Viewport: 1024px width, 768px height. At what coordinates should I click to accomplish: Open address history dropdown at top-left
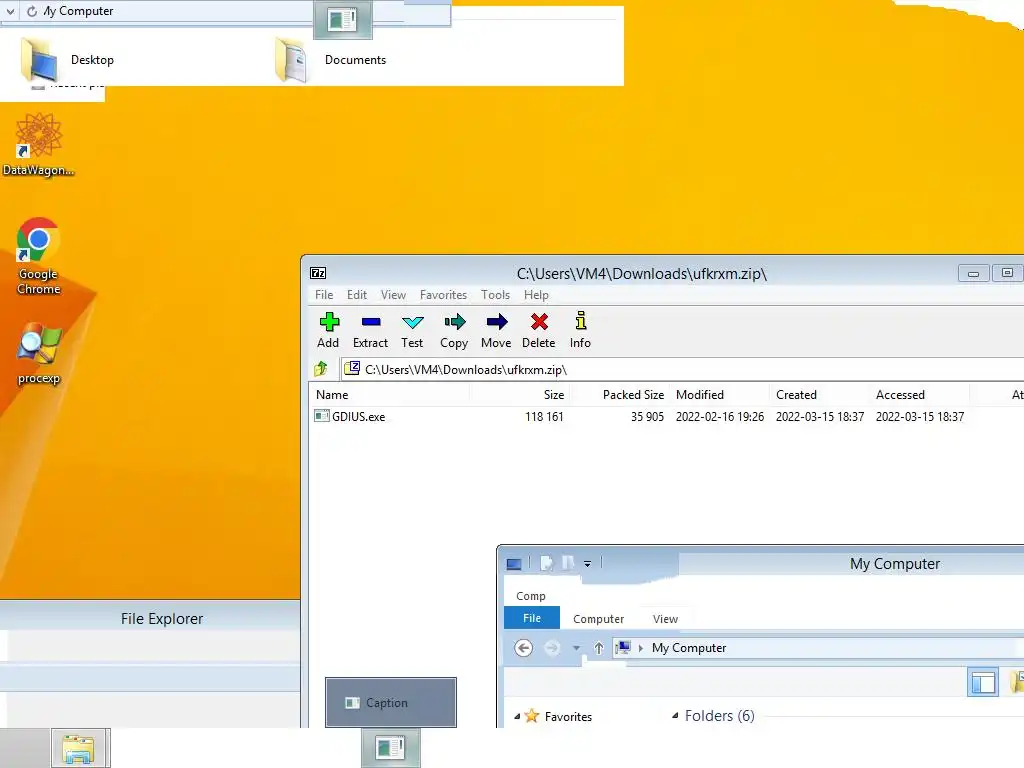10,11
